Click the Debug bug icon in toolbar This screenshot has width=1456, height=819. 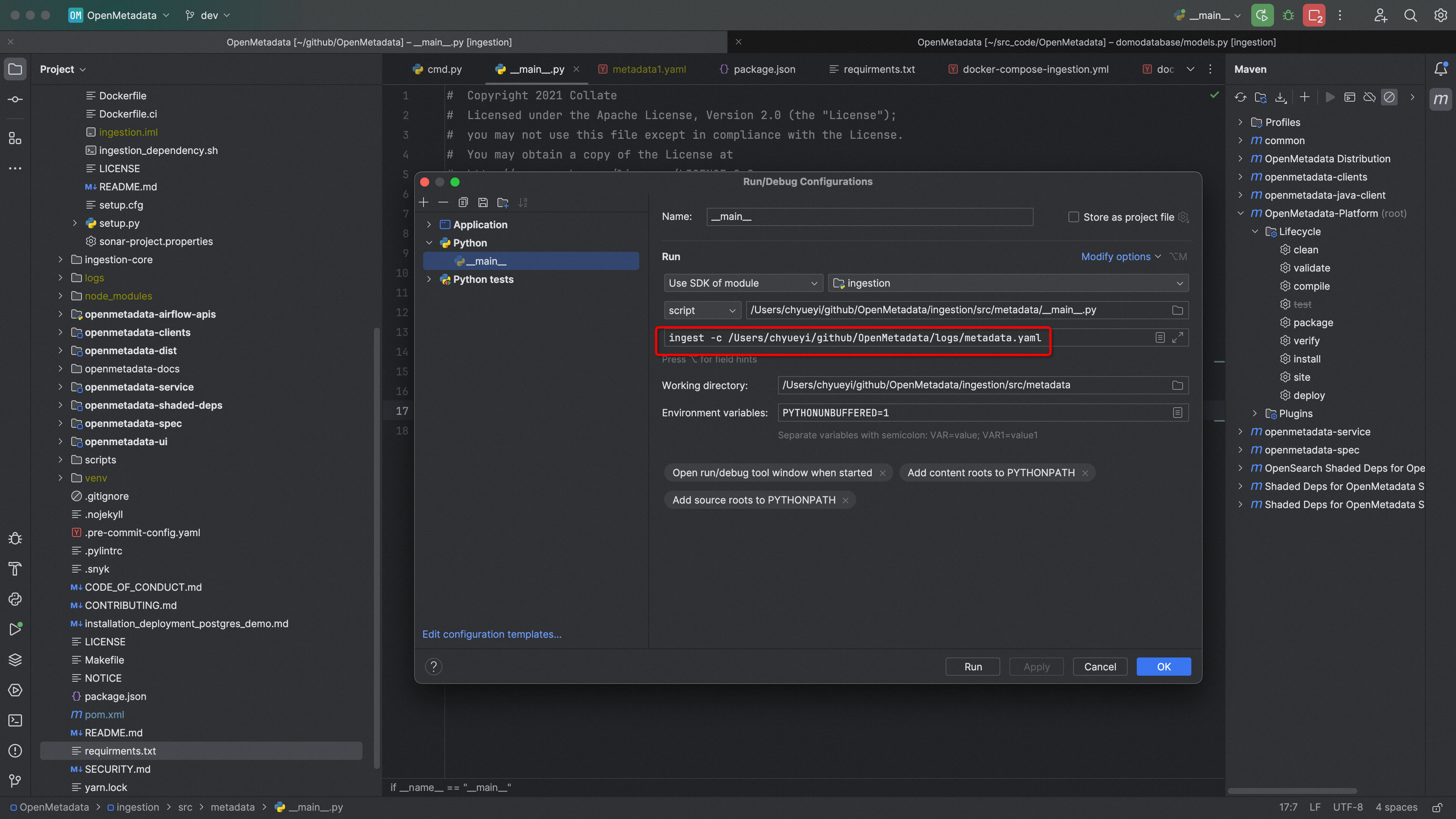[1289, 15]
